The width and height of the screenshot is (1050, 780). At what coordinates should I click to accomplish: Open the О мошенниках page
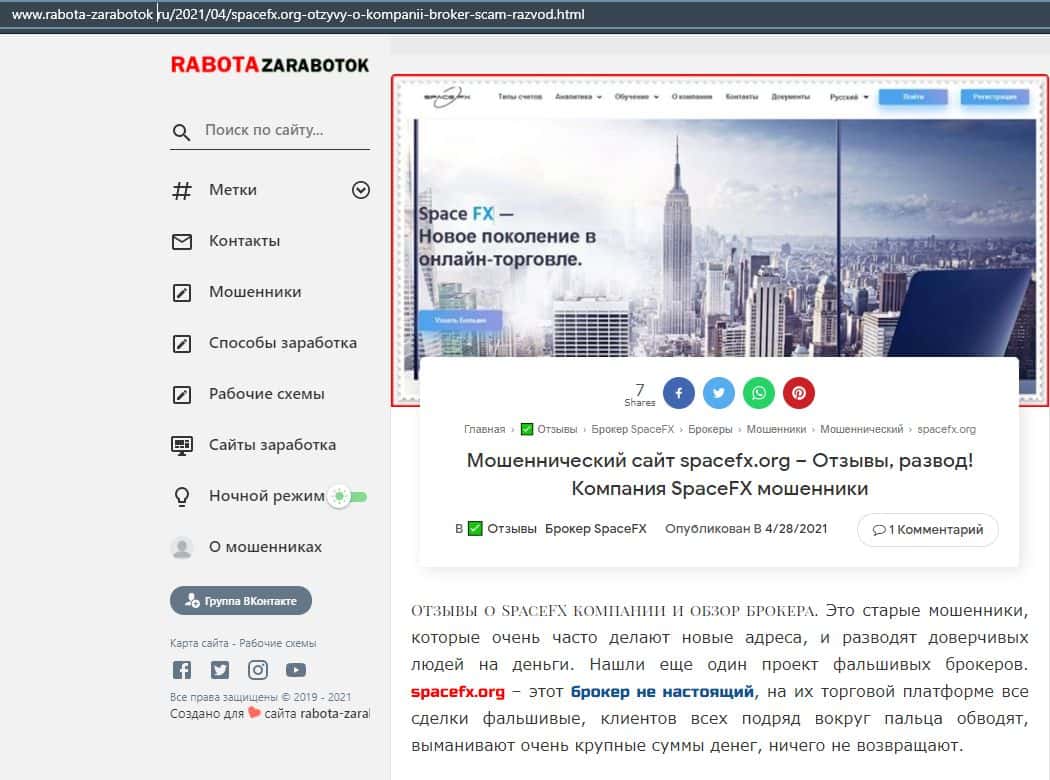click(265, 547)
